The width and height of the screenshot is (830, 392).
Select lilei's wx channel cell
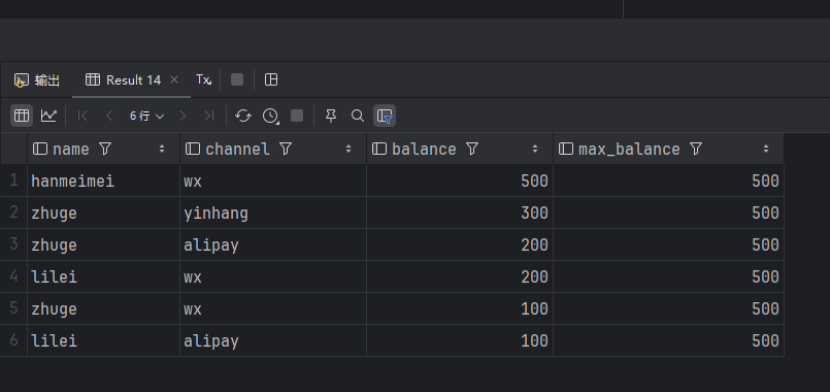click(273, 277)
